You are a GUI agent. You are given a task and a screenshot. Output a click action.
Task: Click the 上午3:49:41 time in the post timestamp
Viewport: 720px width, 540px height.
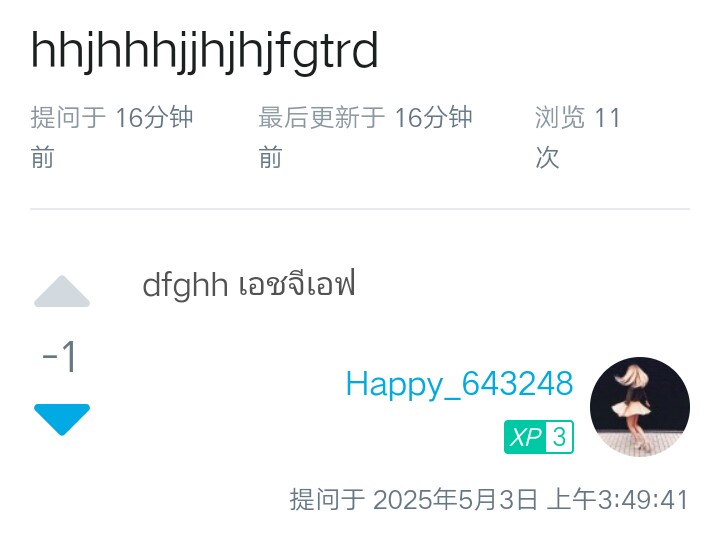click(x=618, y=500)
